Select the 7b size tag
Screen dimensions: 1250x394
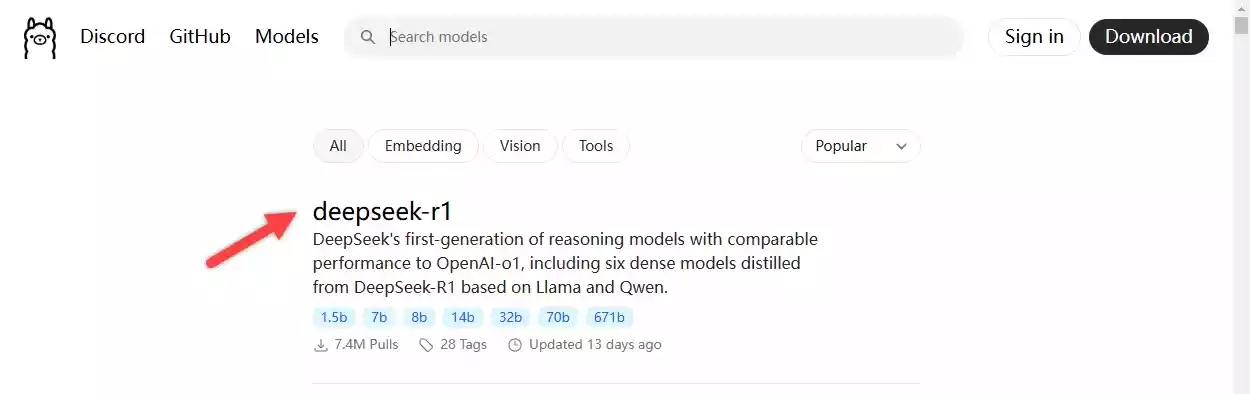[379, 317]
